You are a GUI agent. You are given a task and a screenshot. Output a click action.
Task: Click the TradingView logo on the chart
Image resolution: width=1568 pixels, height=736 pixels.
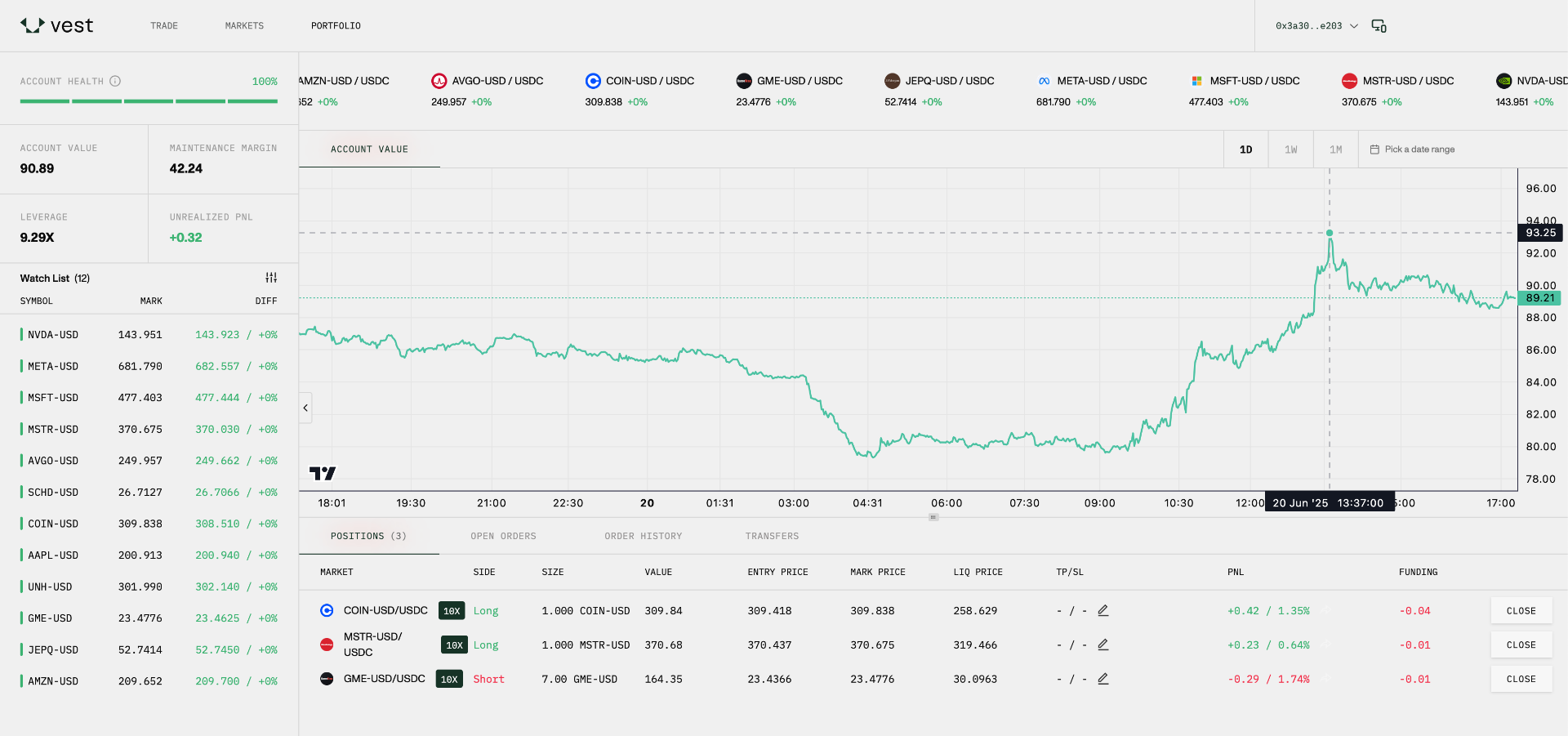[x=323, y=472]
